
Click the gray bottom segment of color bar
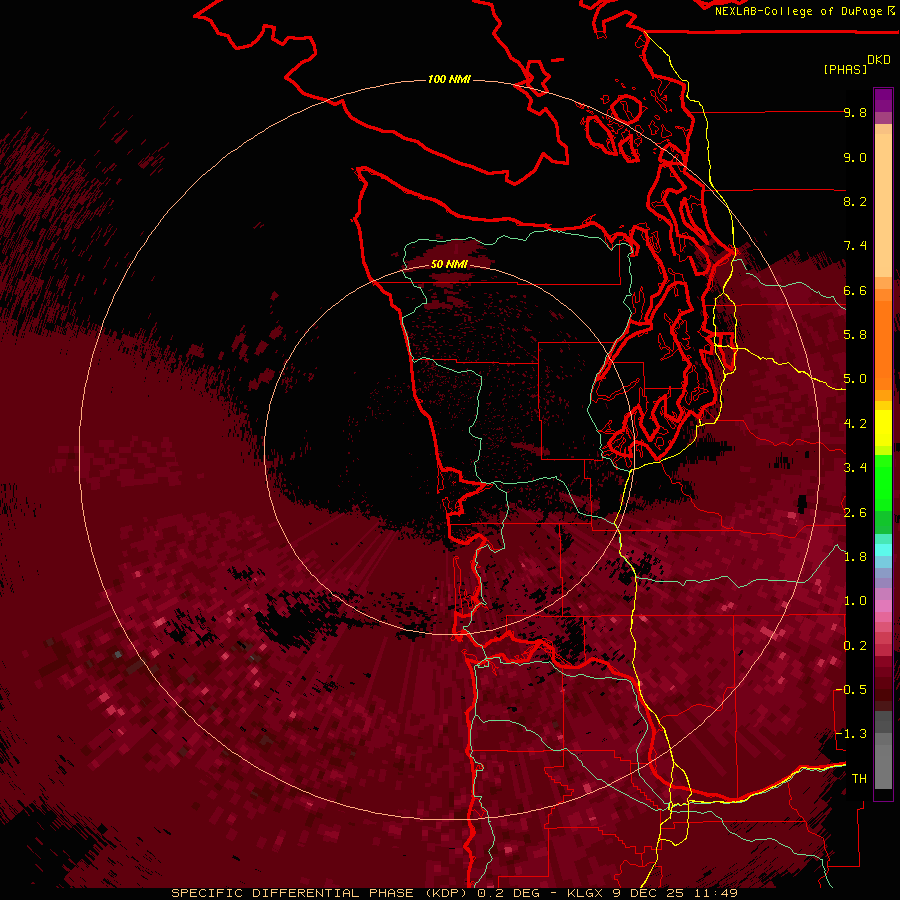point(883,752)
